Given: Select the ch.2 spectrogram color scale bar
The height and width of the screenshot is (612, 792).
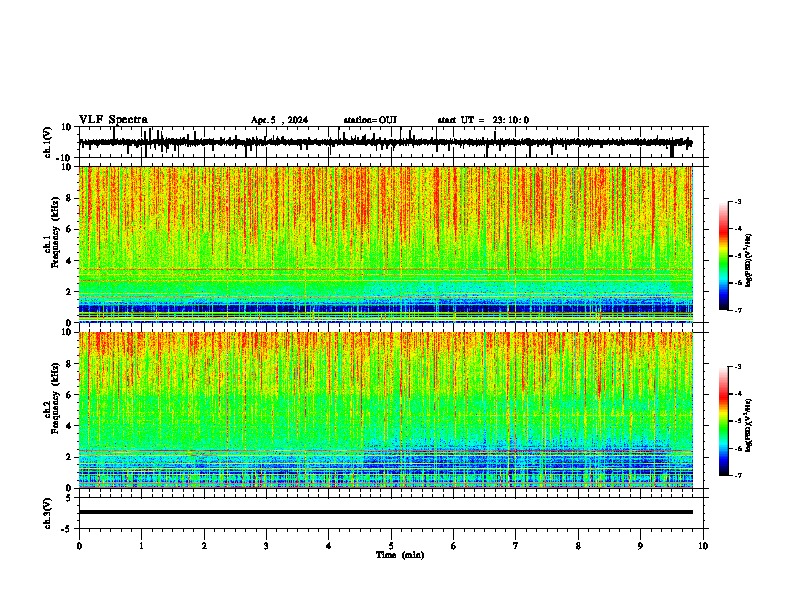Looking at the screenshot, I should click(724, 421).
